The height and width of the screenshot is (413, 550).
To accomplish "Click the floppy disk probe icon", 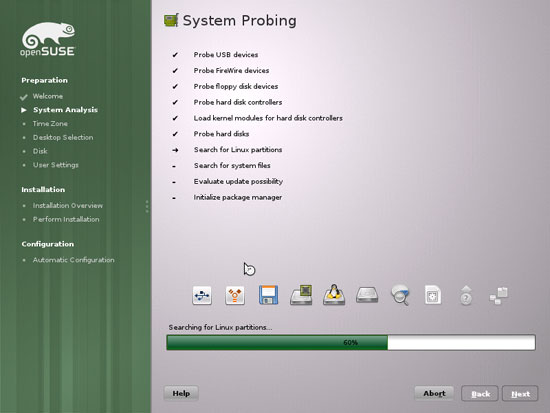I will (268, 295).
